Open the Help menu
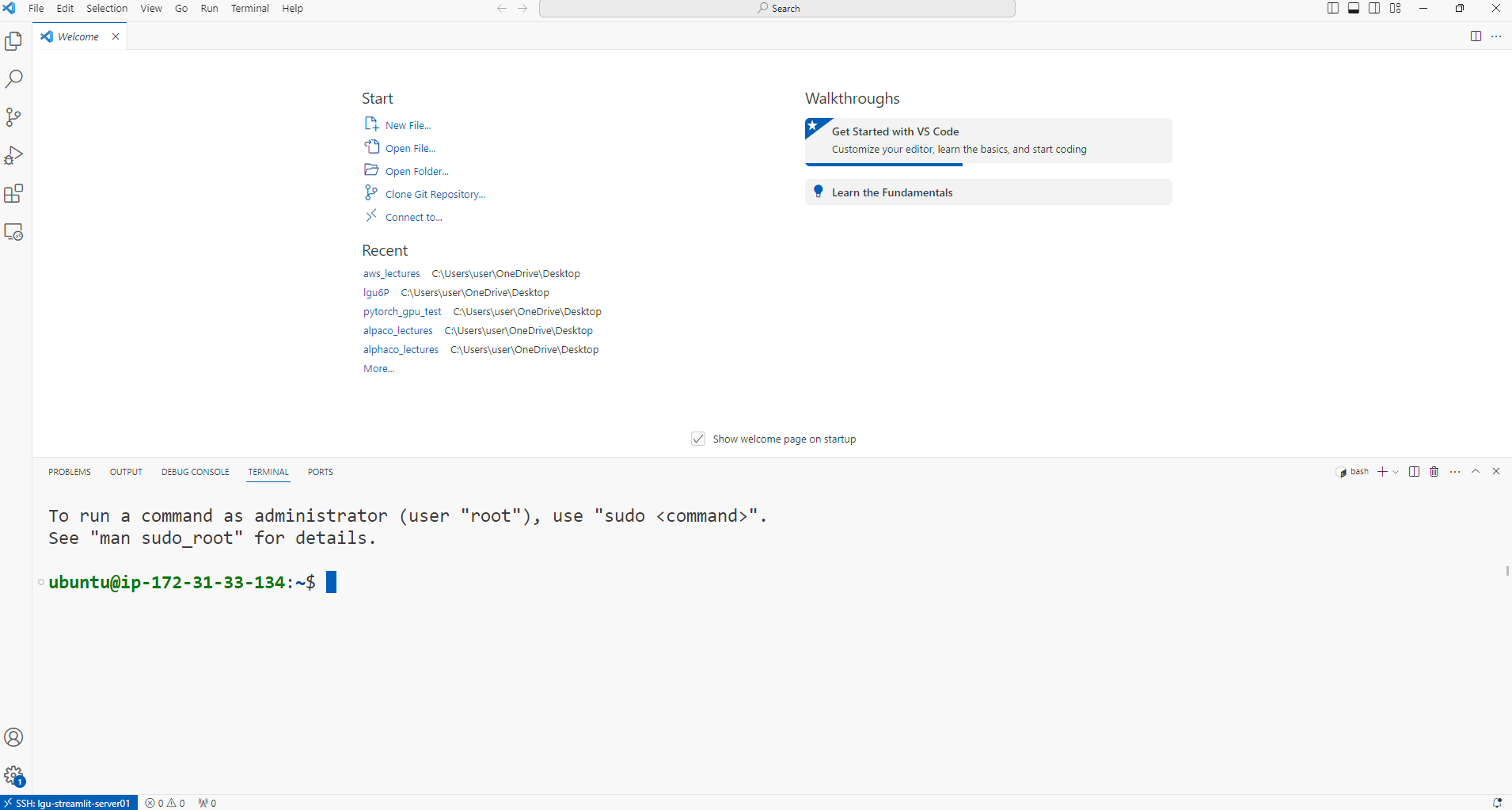Image resolution: width=1512 pixels, height=810 pixels. pyautogui.click(x=293, y=8)
